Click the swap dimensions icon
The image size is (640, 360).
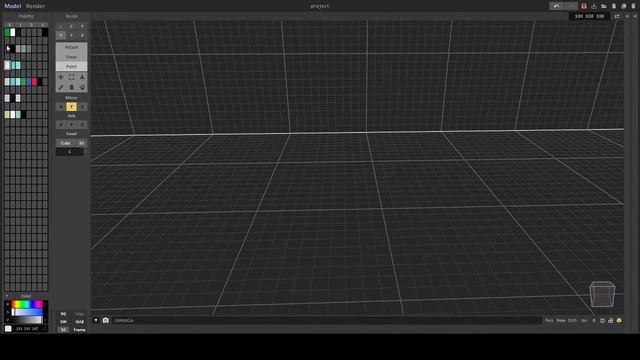tap(617, 16)
